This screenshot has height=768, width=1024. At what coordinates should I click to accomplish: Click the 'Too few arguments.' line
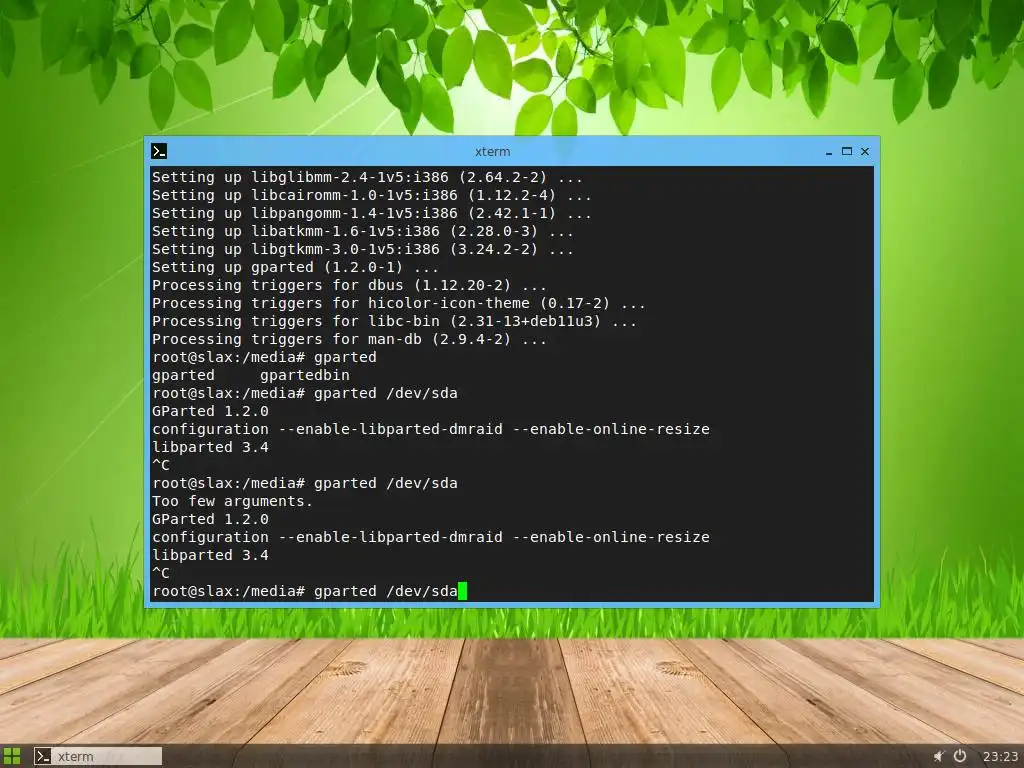(232, 501)
